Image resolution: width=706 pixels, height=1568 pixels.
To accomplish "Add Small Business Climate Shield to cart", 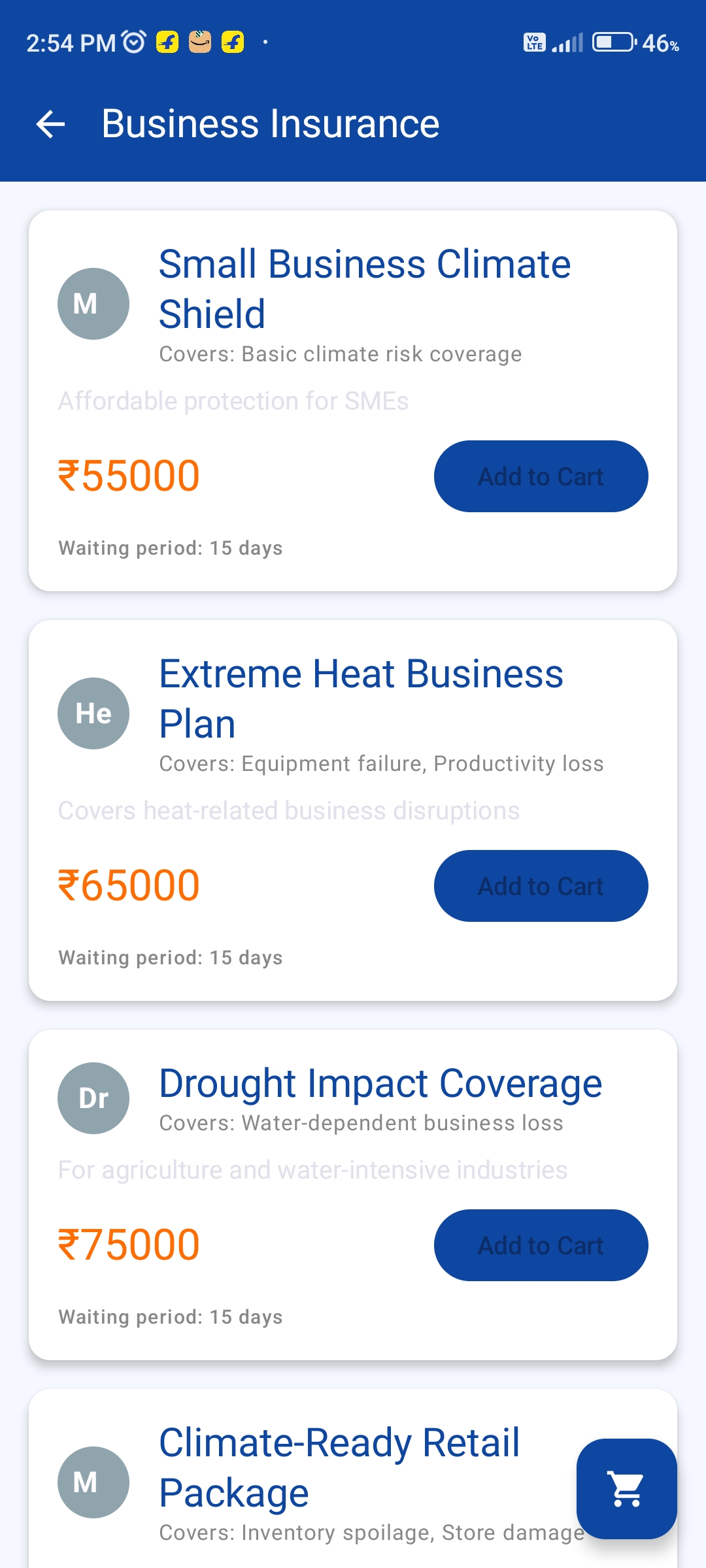I will click(541, 476).
